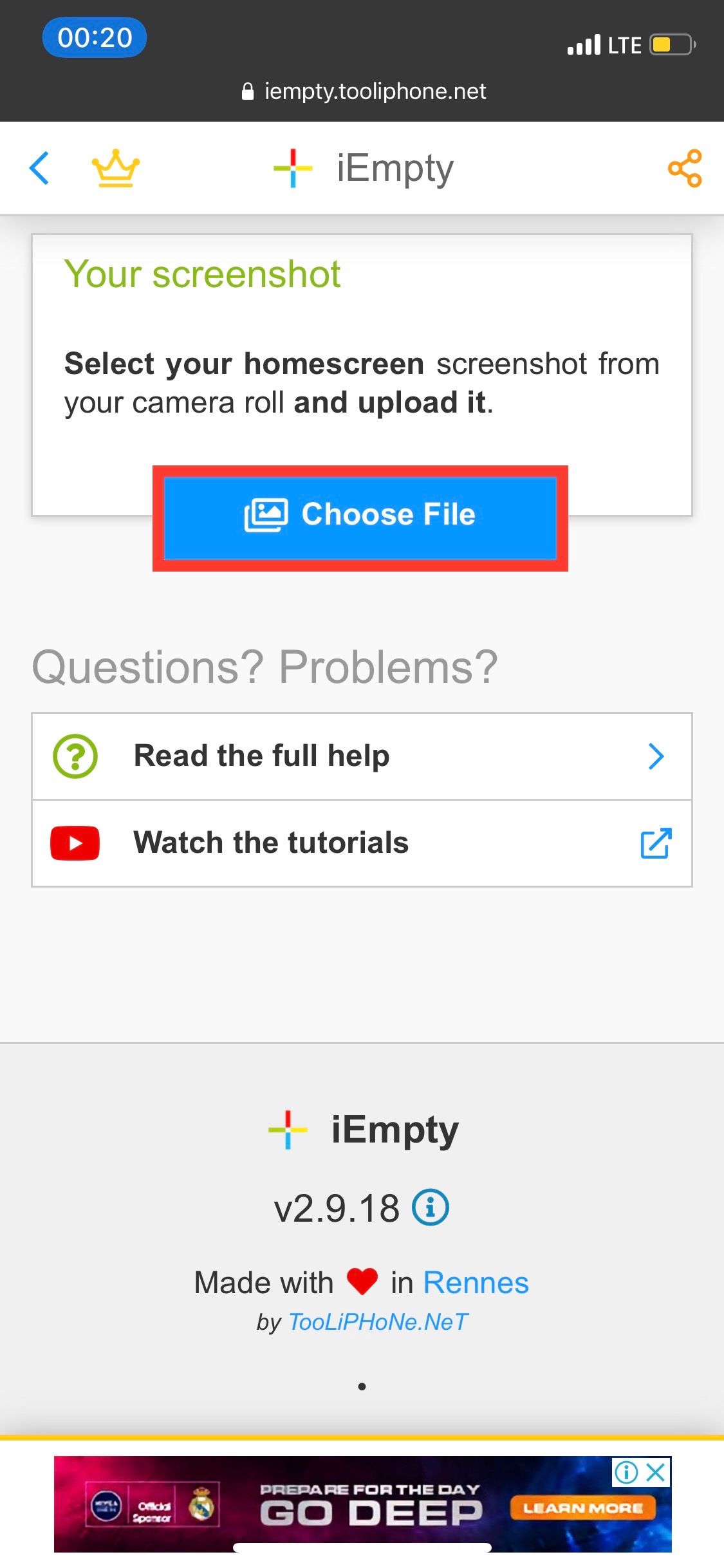Expand Read the full help section

(362, 756)
